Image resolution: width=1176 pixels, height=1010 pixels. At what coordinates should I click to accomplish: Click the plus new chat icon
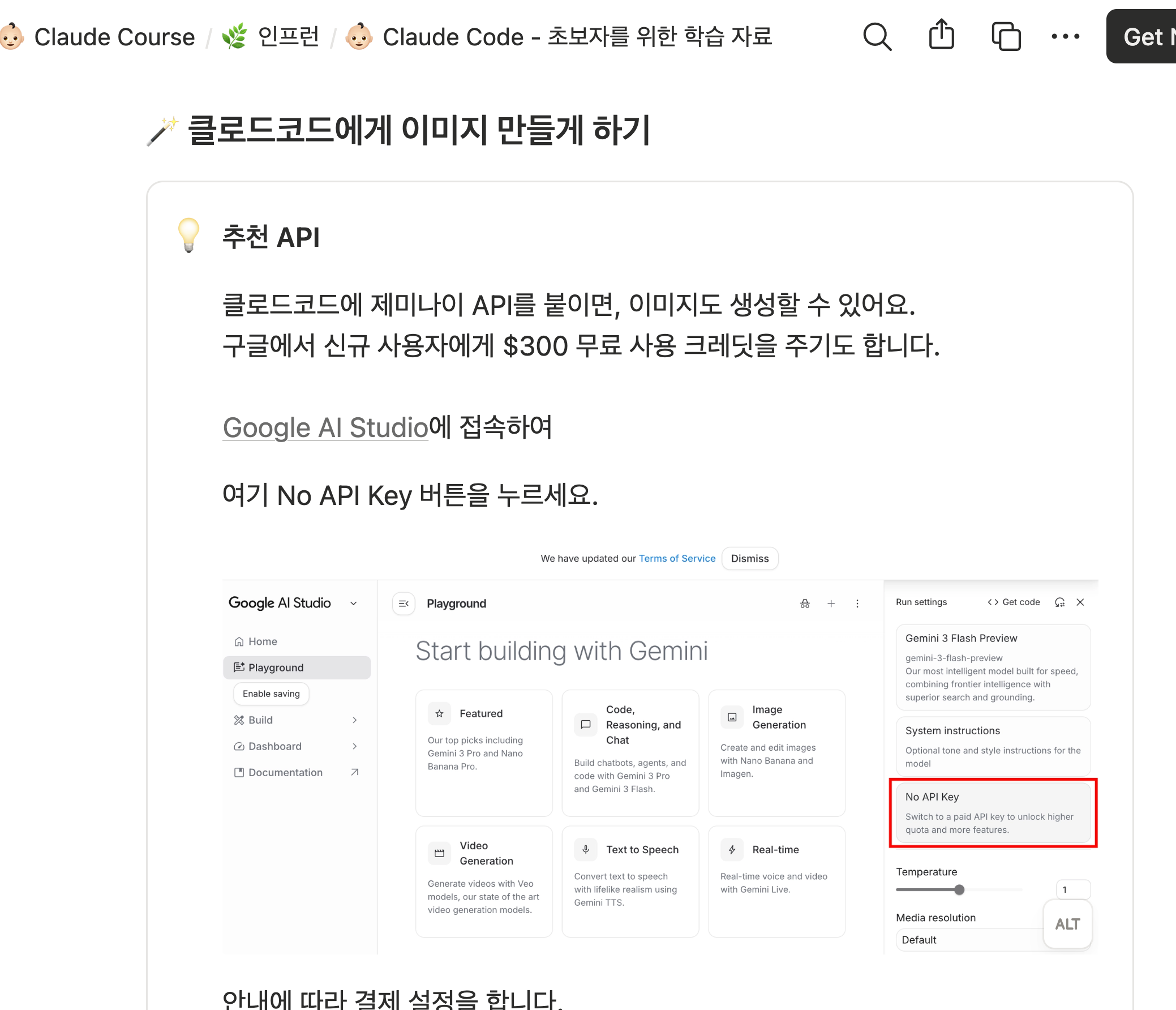831,604
